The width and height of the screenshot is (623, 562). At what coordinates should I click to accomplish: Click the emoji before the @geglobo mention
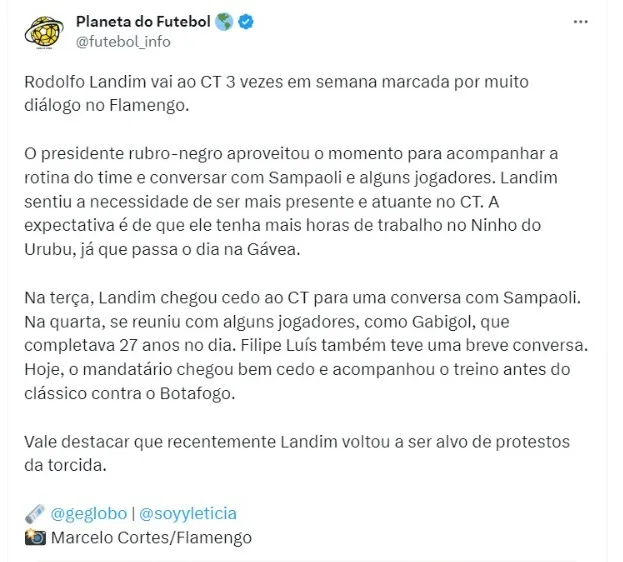[x=34, y=513]
